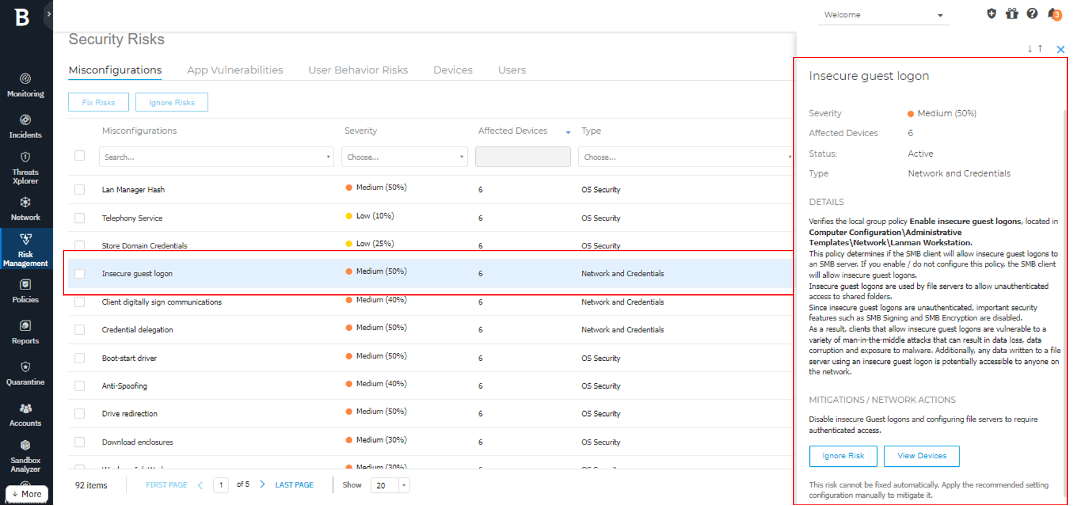Select the Credential delegation row checkbox
This screenshot has height=506, width=1080.
pos(80,329)
